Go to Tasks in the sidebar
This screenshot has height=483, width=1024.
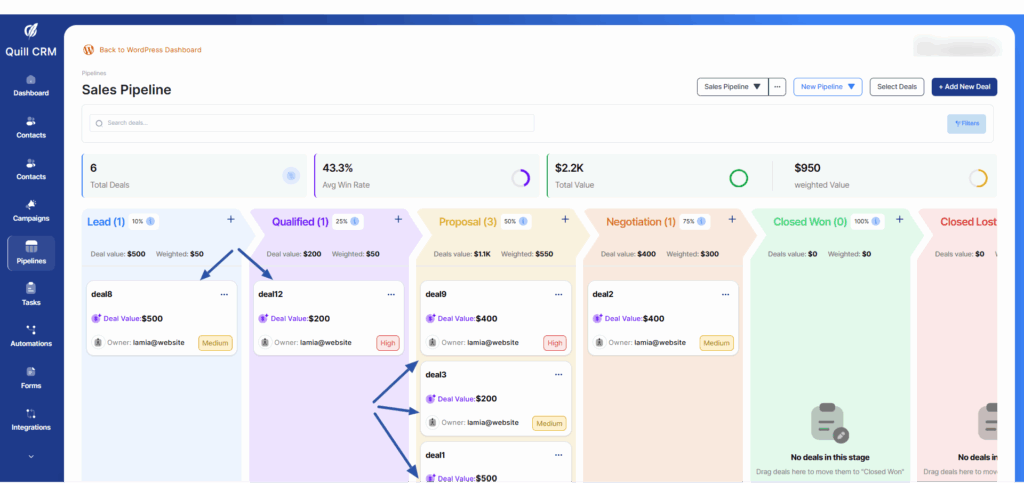pos(31,293)
